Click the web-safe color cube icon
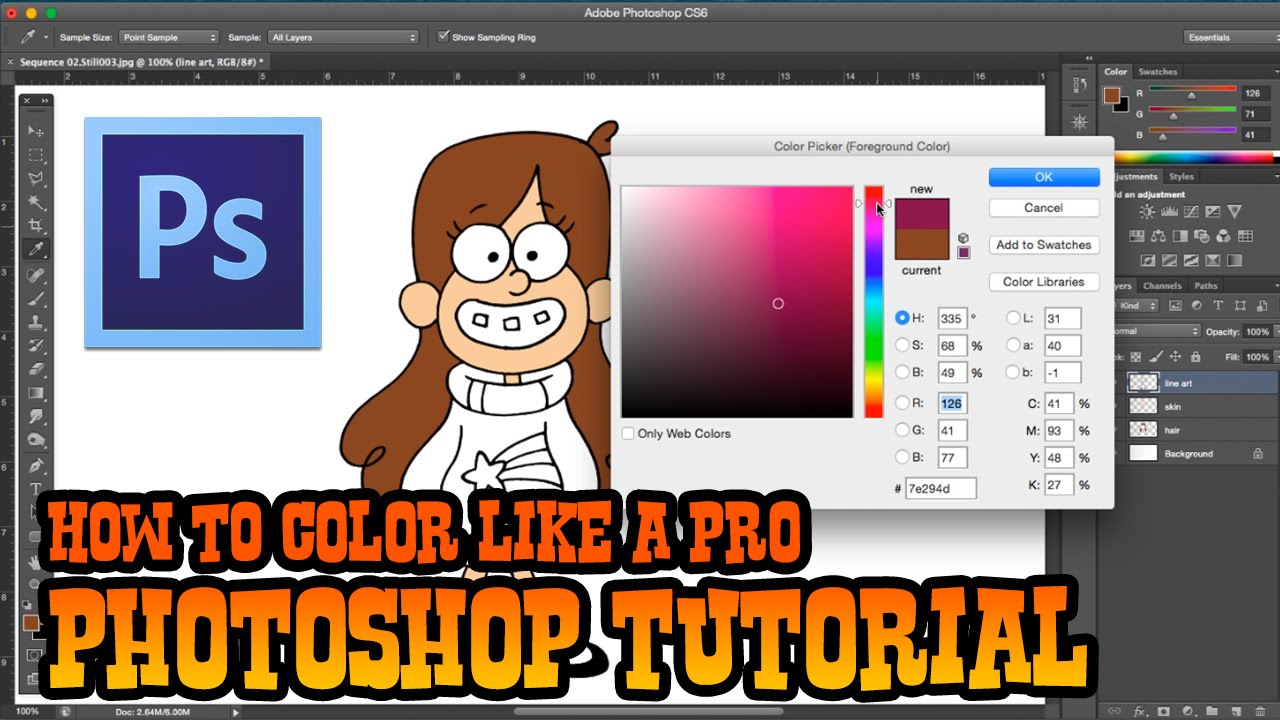 click(963, 238)
